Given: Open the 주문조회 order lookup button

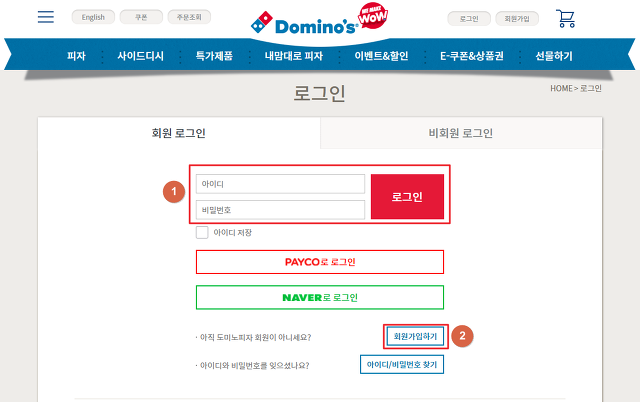Looking at the screenshot, I should tap(189, 17).
